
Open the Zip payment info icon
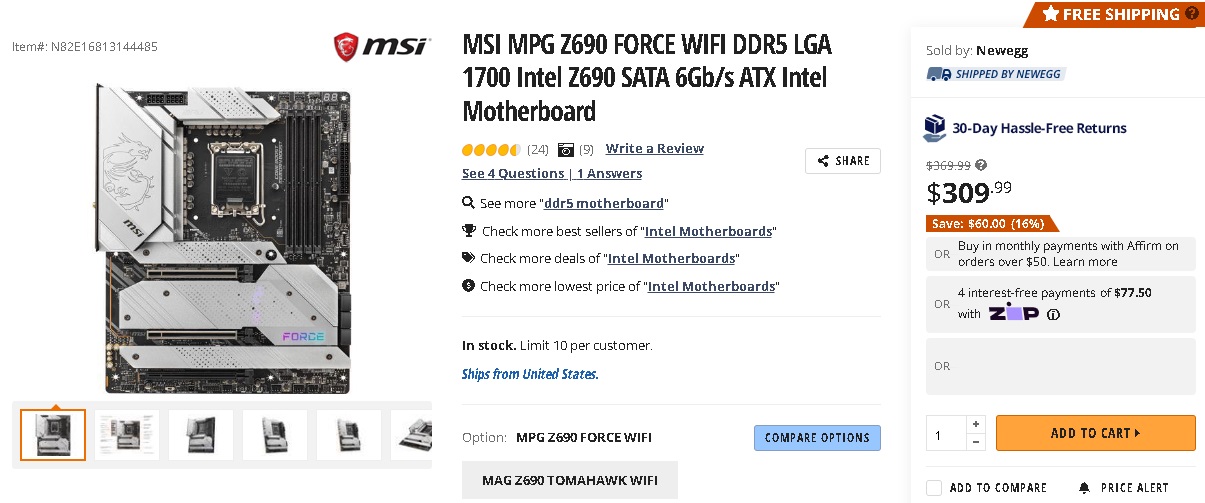pyautogui.click(x=1053, y=314)
